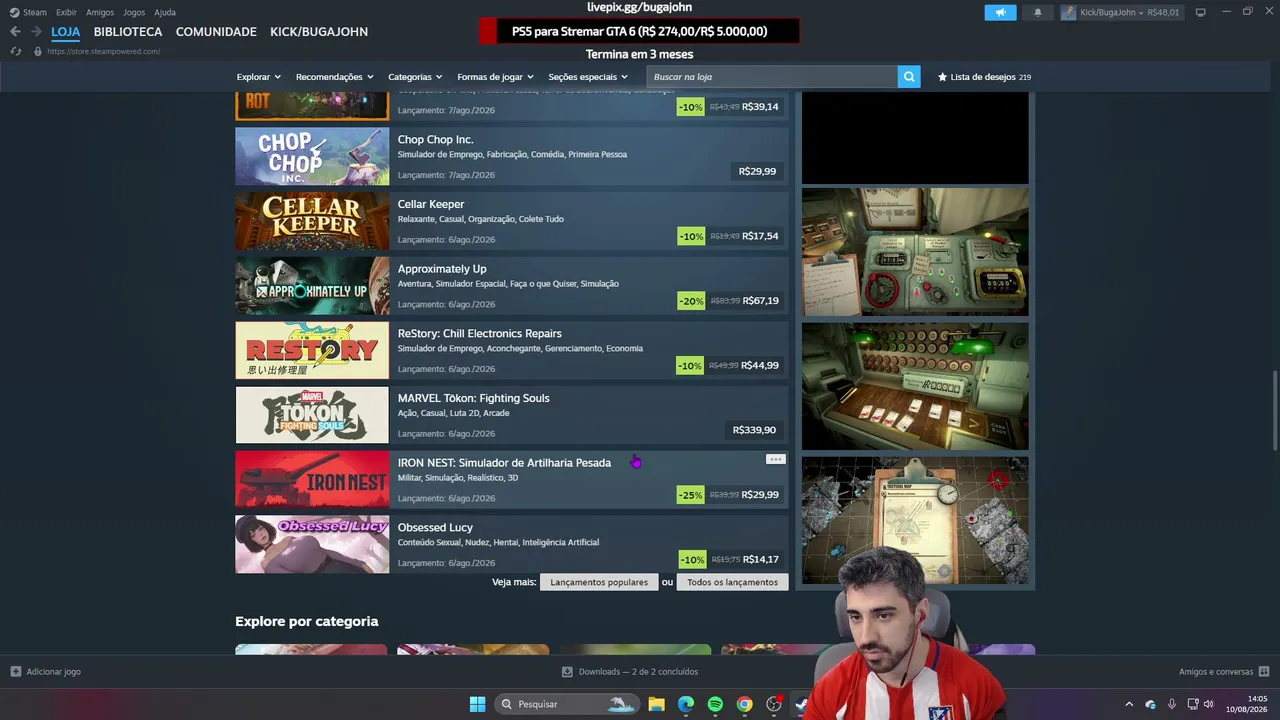Click the microphone tray icon

(1171, 704)
